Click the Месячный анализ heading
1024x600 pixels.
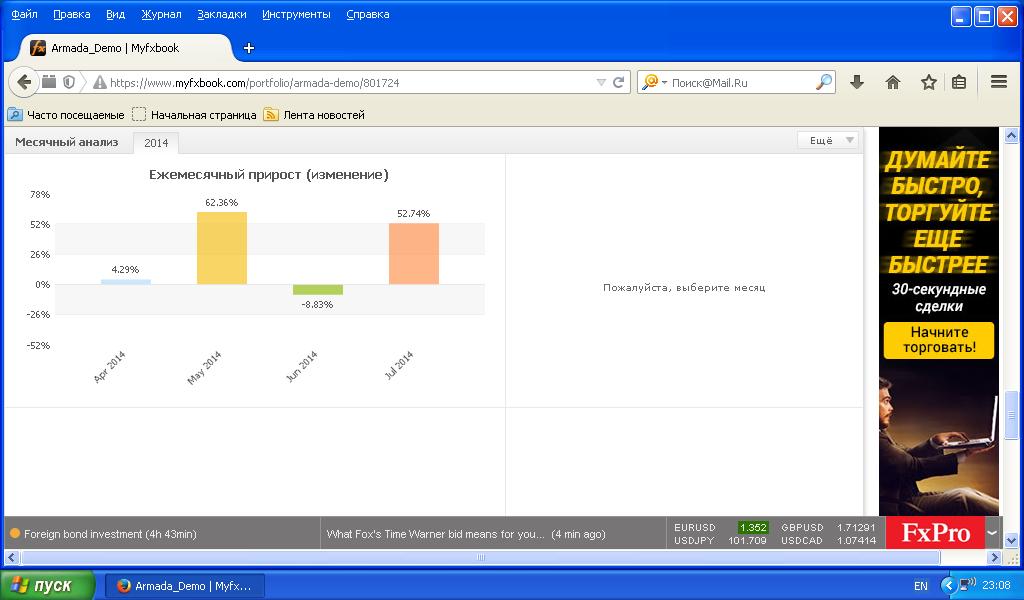tap(67, 142)
